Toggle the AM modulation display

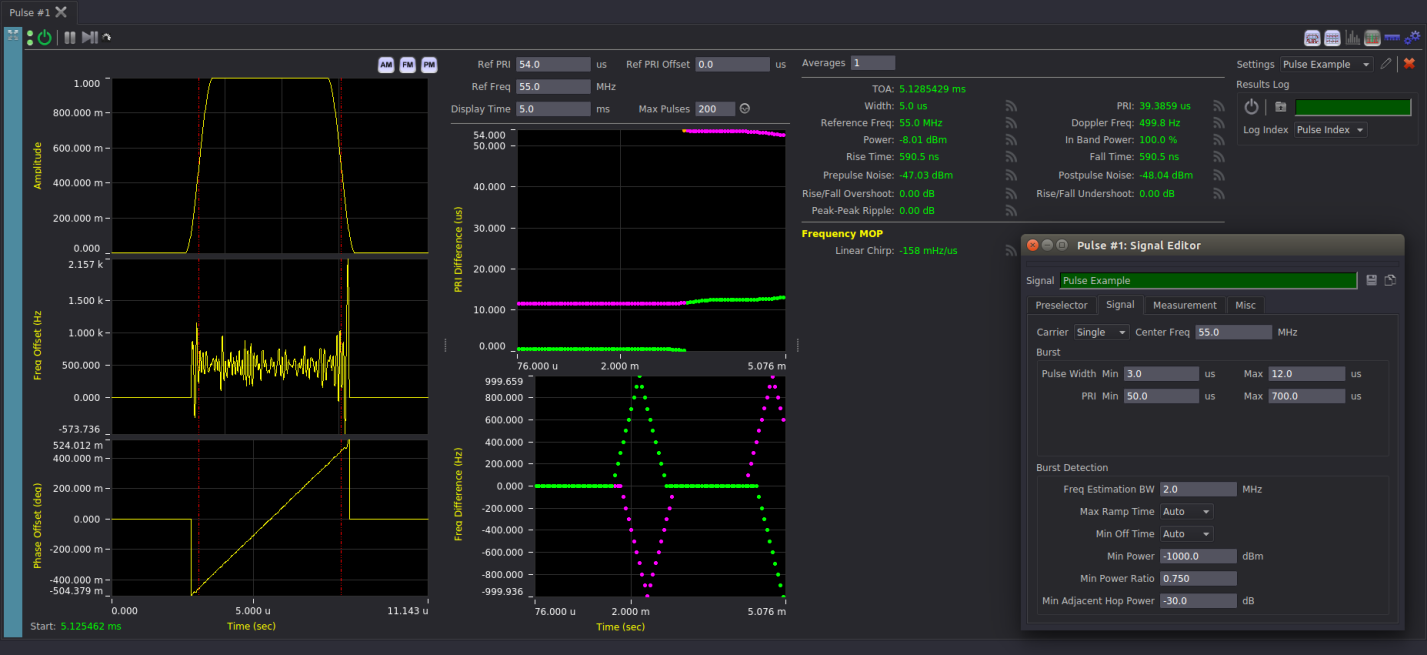[x=386, y=64]
